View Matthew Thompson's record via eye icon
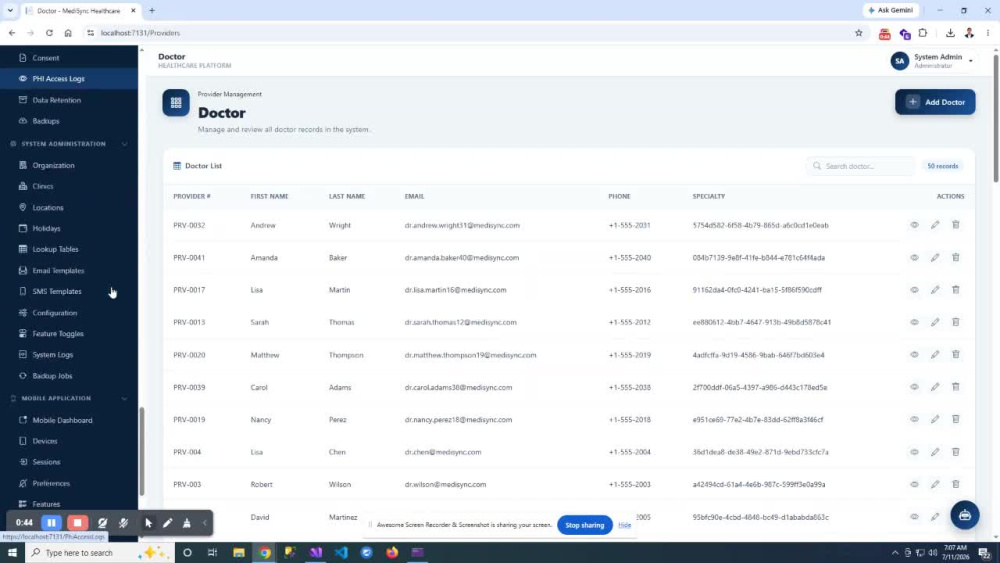1000x563 pixels. (x=915, y=355)
